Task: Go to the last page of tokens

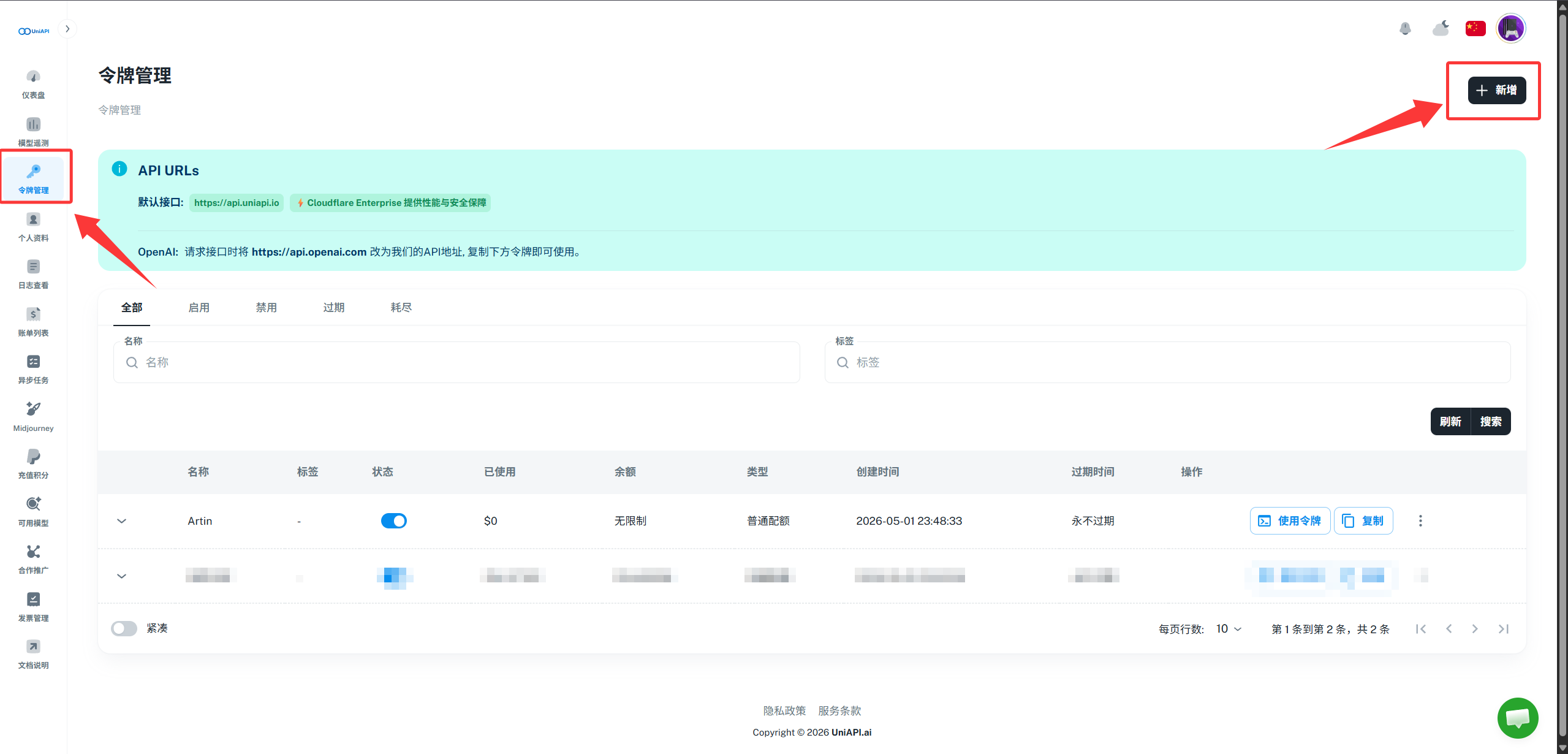Action: click(x=1503, y=629)
